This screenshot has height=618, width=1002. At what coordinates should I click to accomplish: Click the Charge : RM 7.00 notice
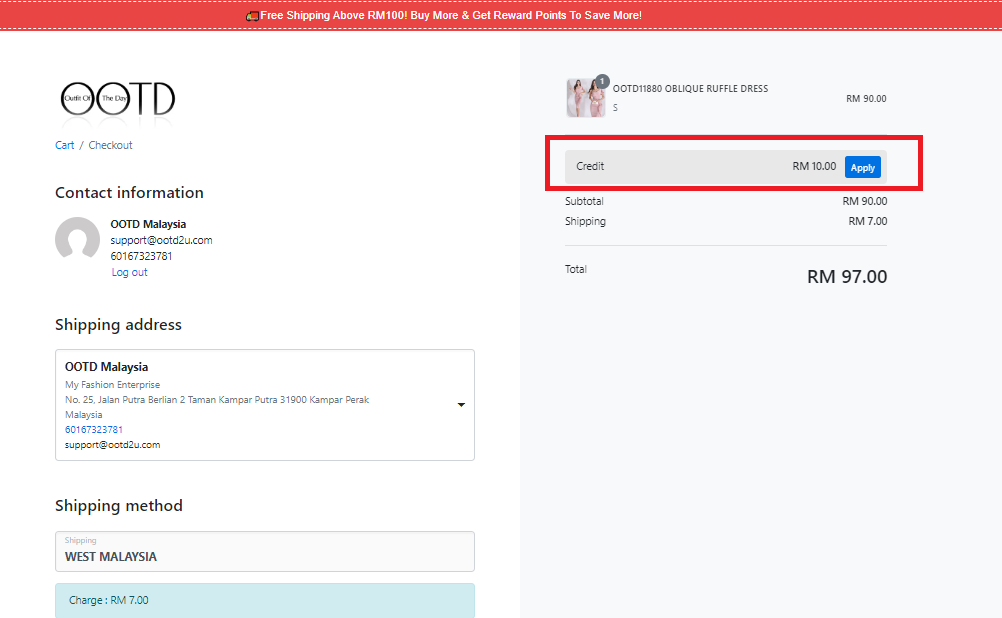pos(265,600)
